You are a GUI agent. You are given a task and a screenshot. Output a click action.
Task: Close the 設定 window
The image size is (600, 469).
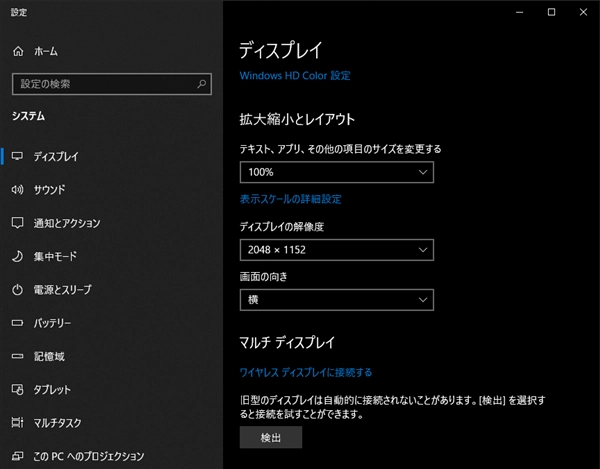(583, 12)
